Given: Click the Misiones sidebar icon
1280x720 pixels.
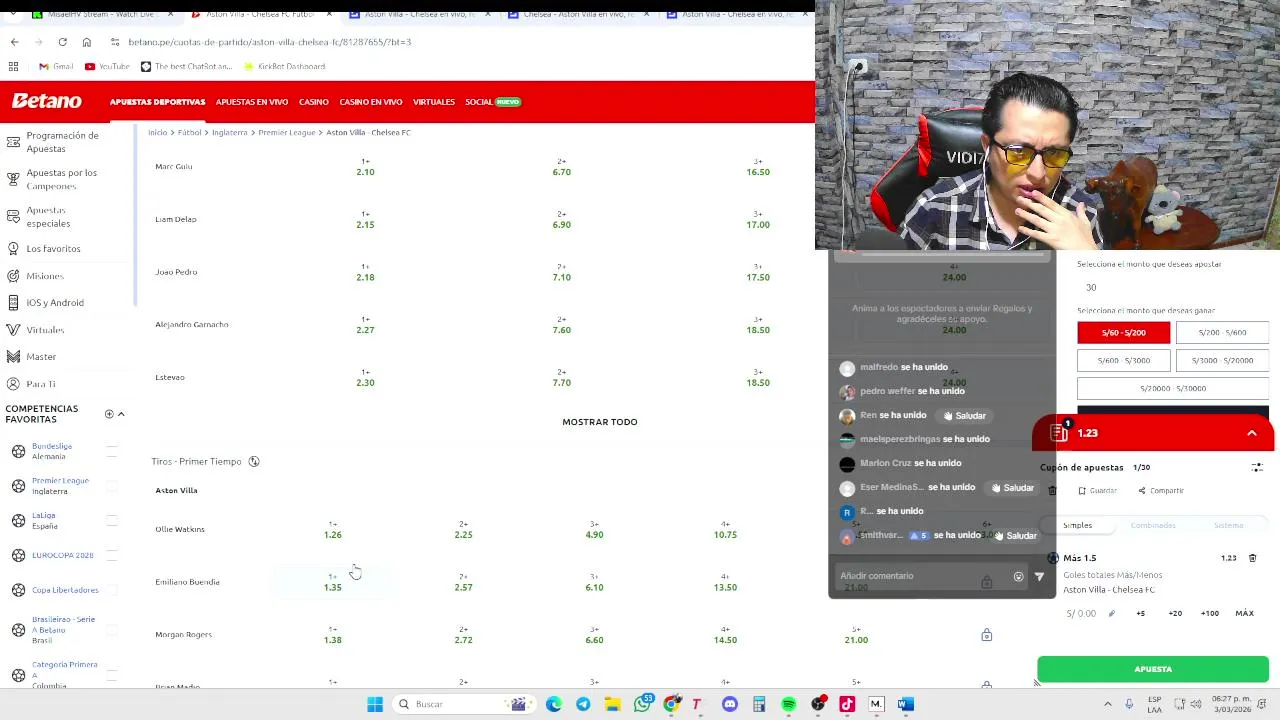Looking at the screenshot, I should 13,275.
